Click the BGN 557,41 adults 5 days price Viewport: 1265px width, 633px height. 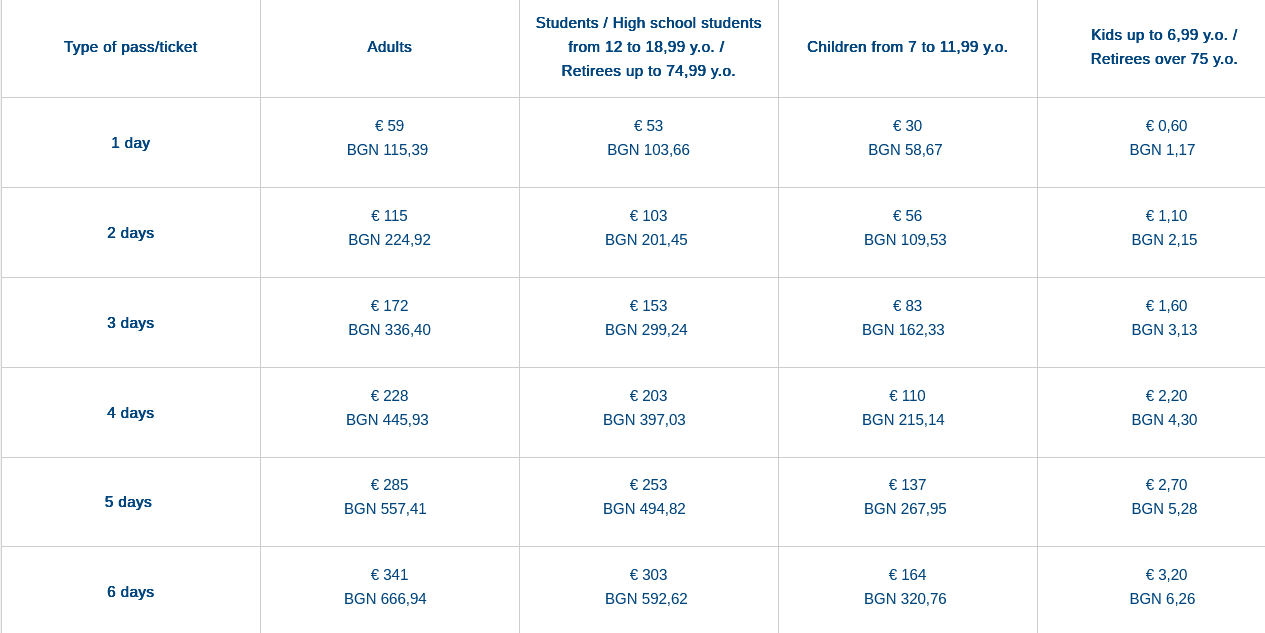point(385,509)
